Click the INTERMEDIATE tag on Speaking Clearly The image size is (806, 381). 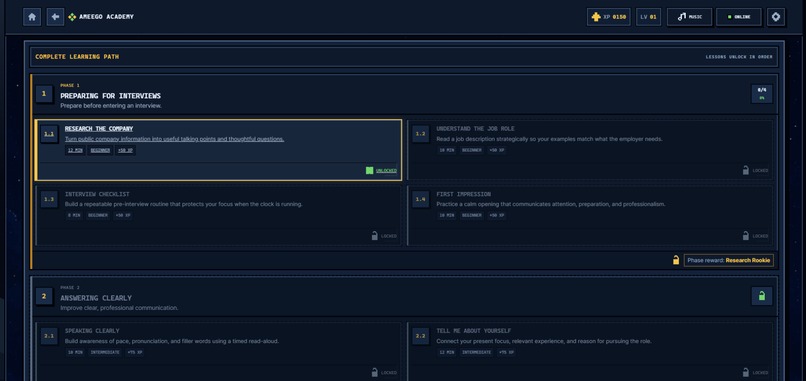pyautogui.click(x=105, y=352)
